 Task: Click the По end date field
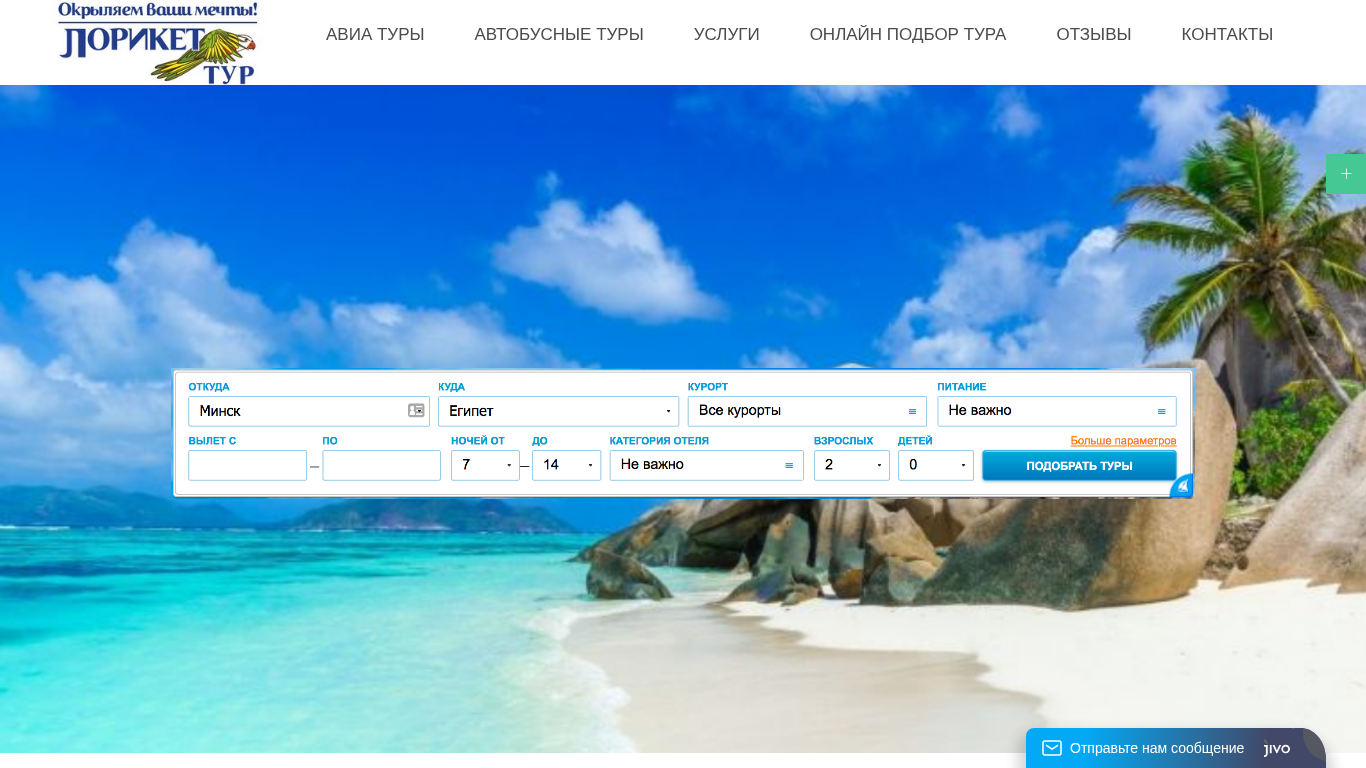pos(381,465)
